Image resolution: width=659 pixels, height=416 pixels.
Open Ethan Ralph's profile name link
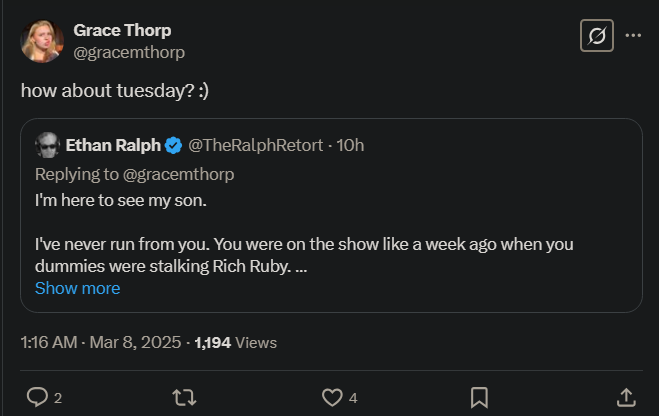113,146
